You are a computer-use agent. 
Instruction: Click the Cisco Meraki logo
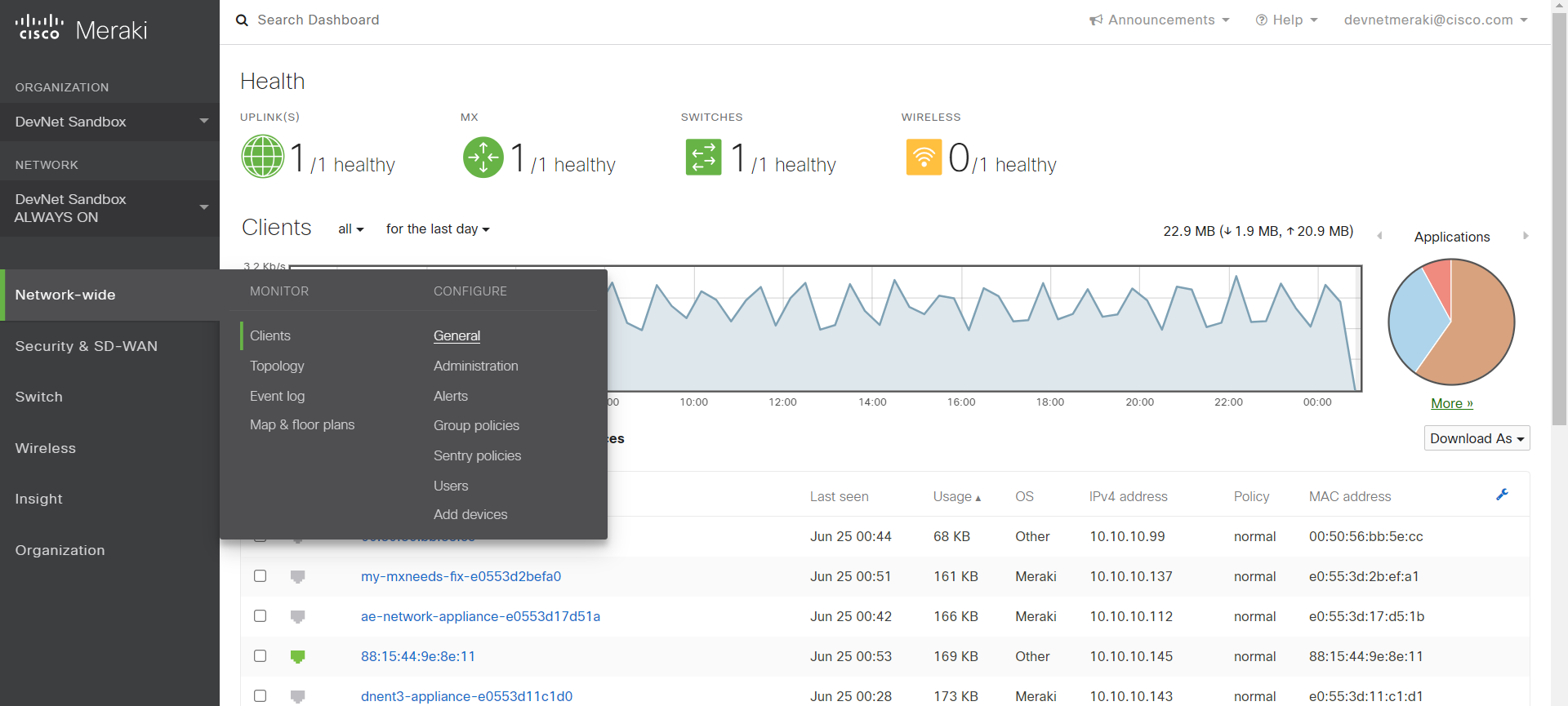pyautogui.click(x=81, y=29)
